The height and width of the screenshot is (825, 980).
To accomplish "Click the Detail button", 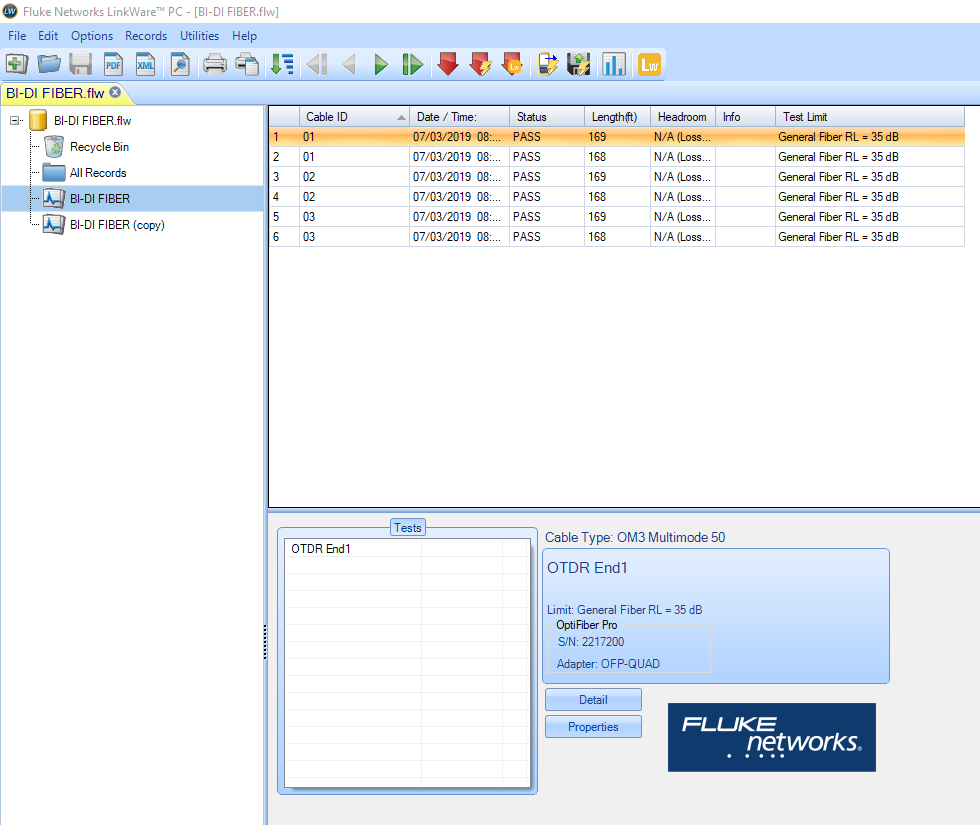I will [x=593, y=700].
